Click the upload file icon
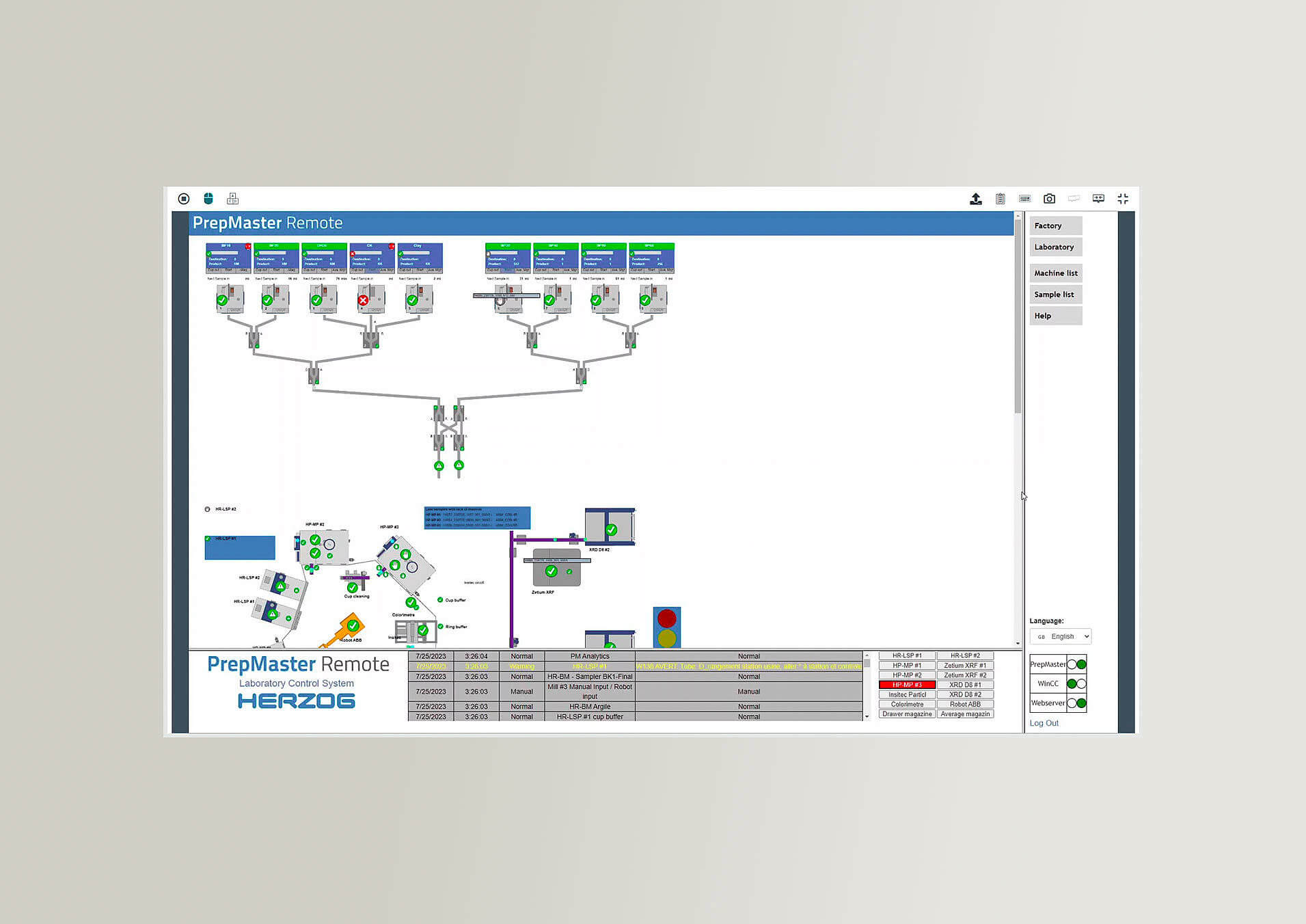Viewport: 1306px width, 924px height. 976,199
